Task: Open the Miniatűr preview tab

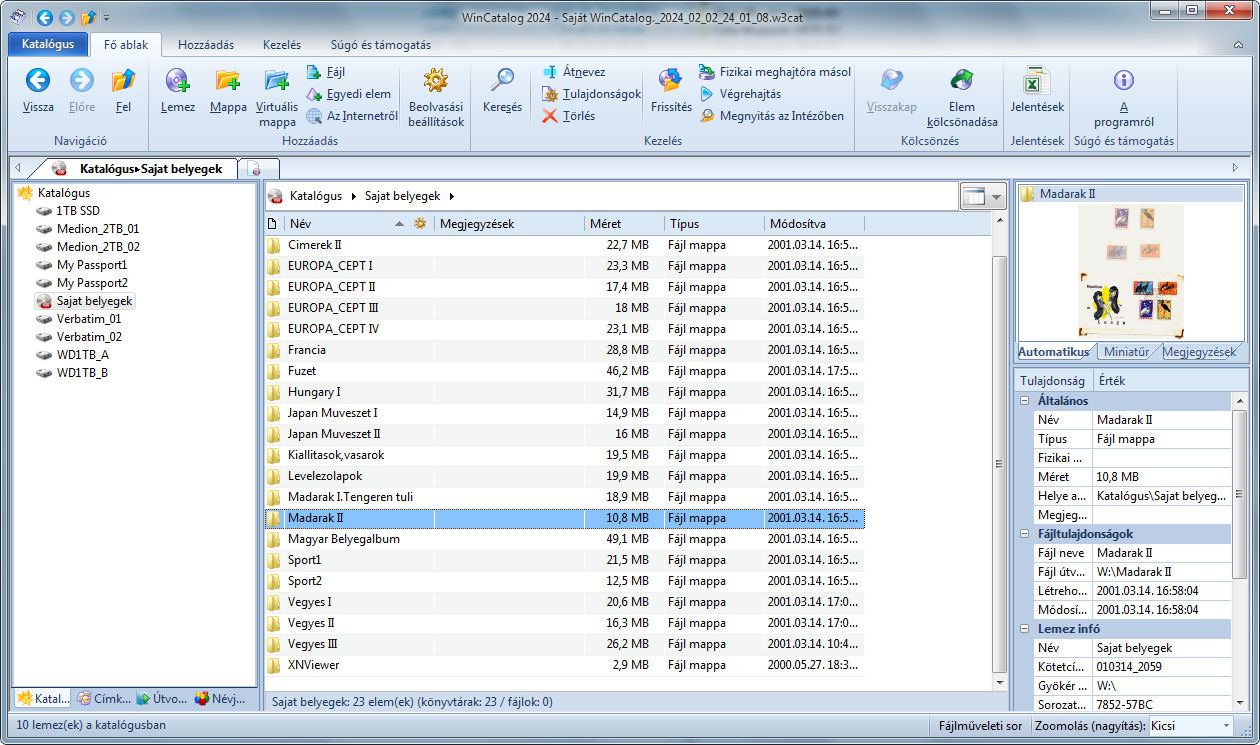Action: pyautogui.click(x=1125, y=352)
